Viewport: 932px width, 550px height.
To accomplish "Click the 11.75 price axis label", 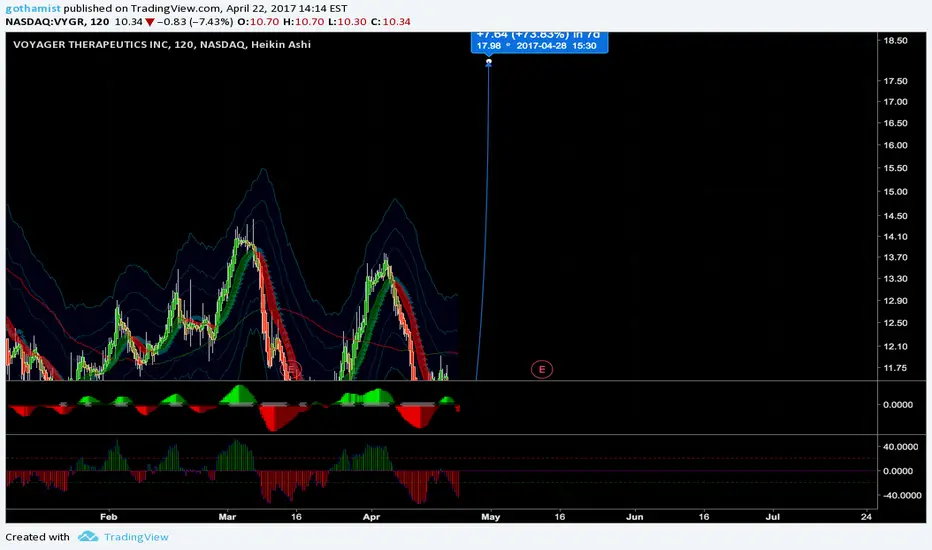I will coord(895,368).
